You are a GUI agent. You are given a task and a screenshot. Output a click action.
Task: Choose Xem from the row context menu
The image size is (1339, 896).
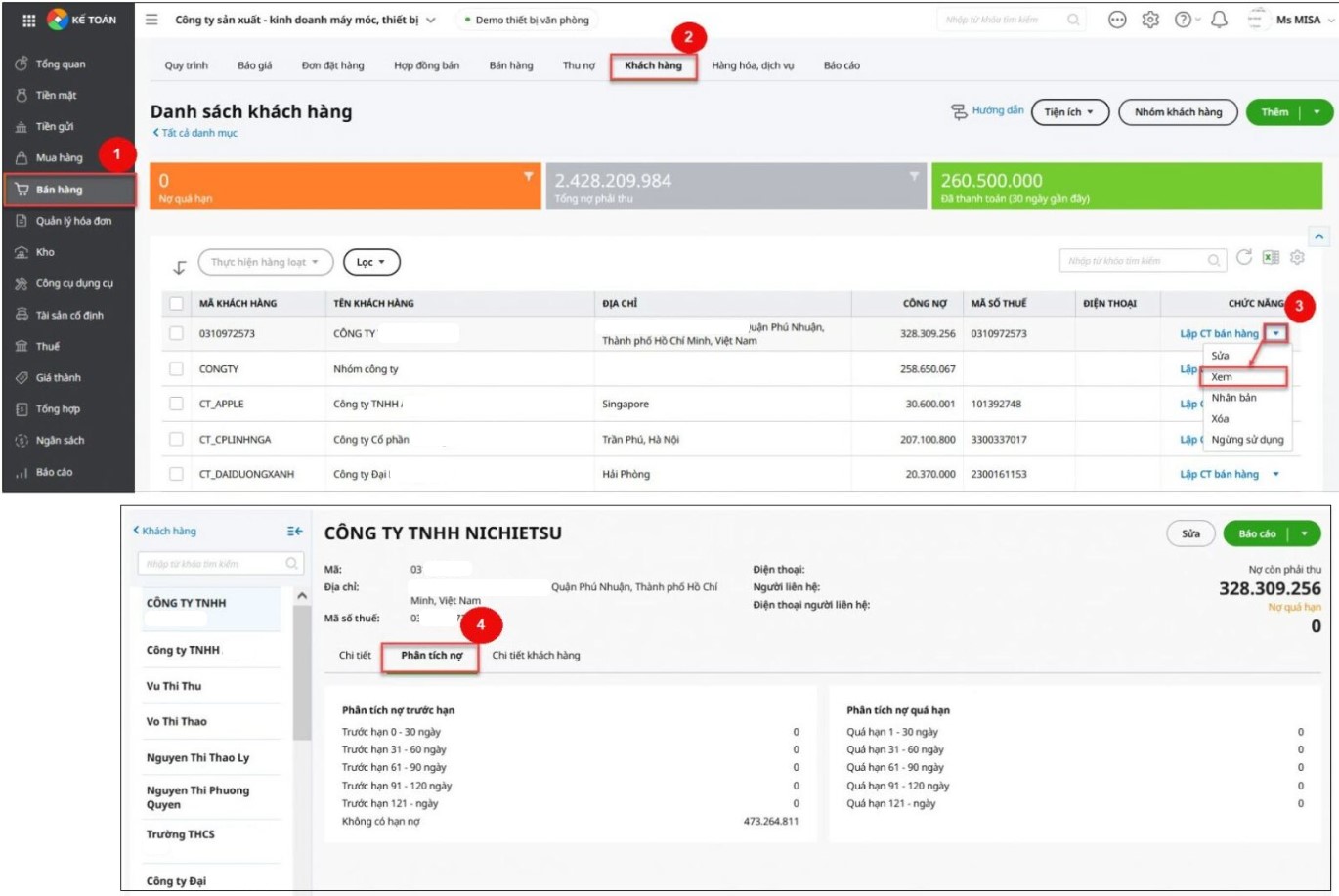click(x=1245, y=377)
